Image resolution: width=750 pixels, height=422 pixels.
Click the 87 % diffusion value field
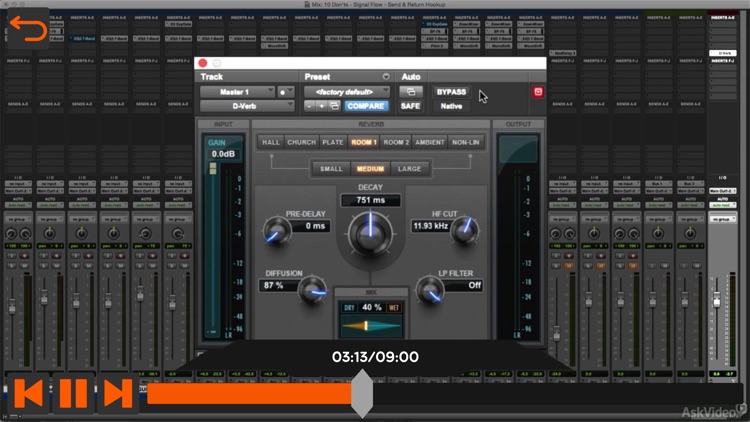[278, 286]
